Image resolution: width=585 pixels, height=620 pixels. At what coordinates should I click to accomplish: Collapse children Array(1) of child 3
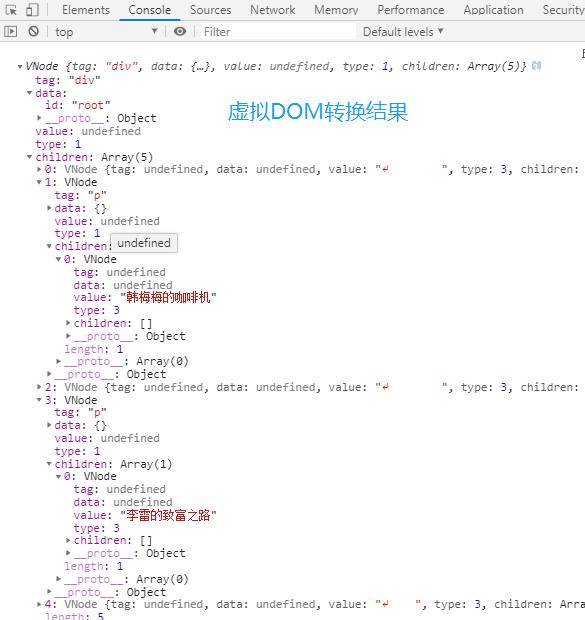[49, 464]
